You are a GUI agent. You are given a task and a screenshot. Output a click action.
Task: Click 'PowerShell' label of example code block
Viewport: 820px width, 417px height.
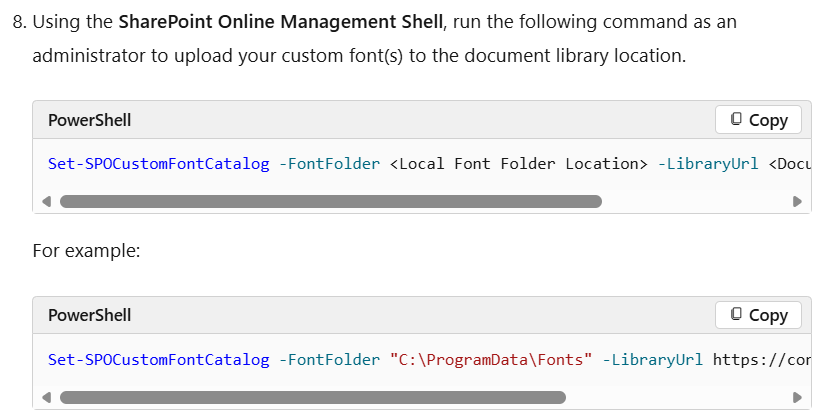pos(89,315)
